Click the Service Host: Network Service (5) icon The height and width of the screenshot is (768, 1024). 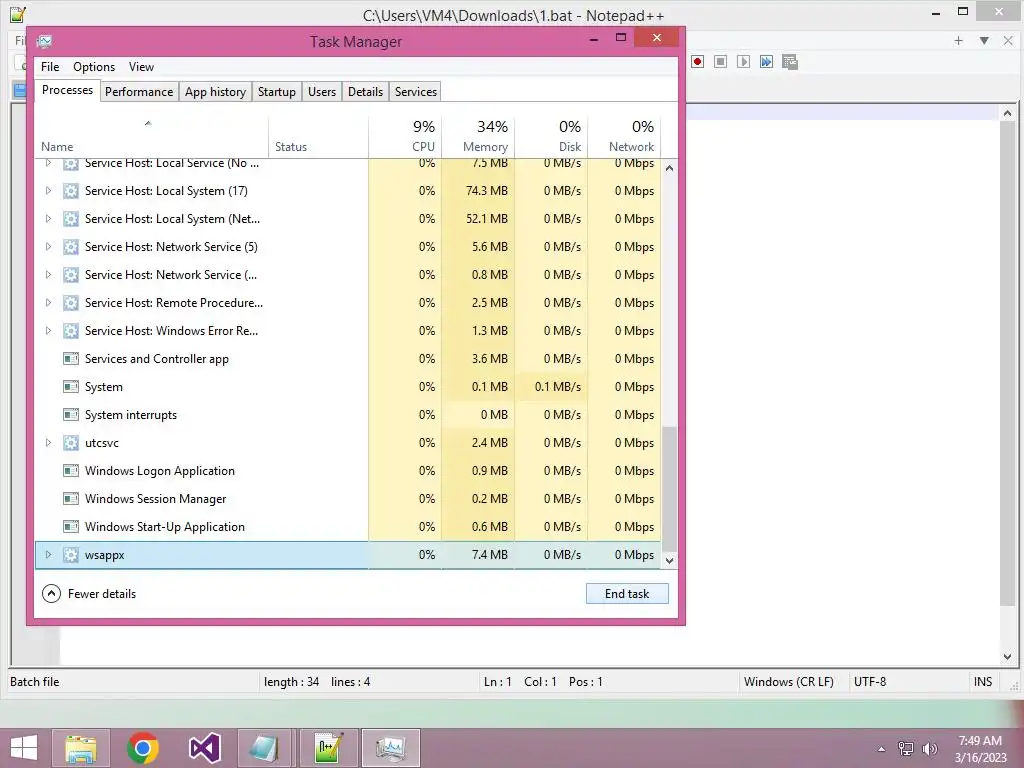[x=71, y=247]
